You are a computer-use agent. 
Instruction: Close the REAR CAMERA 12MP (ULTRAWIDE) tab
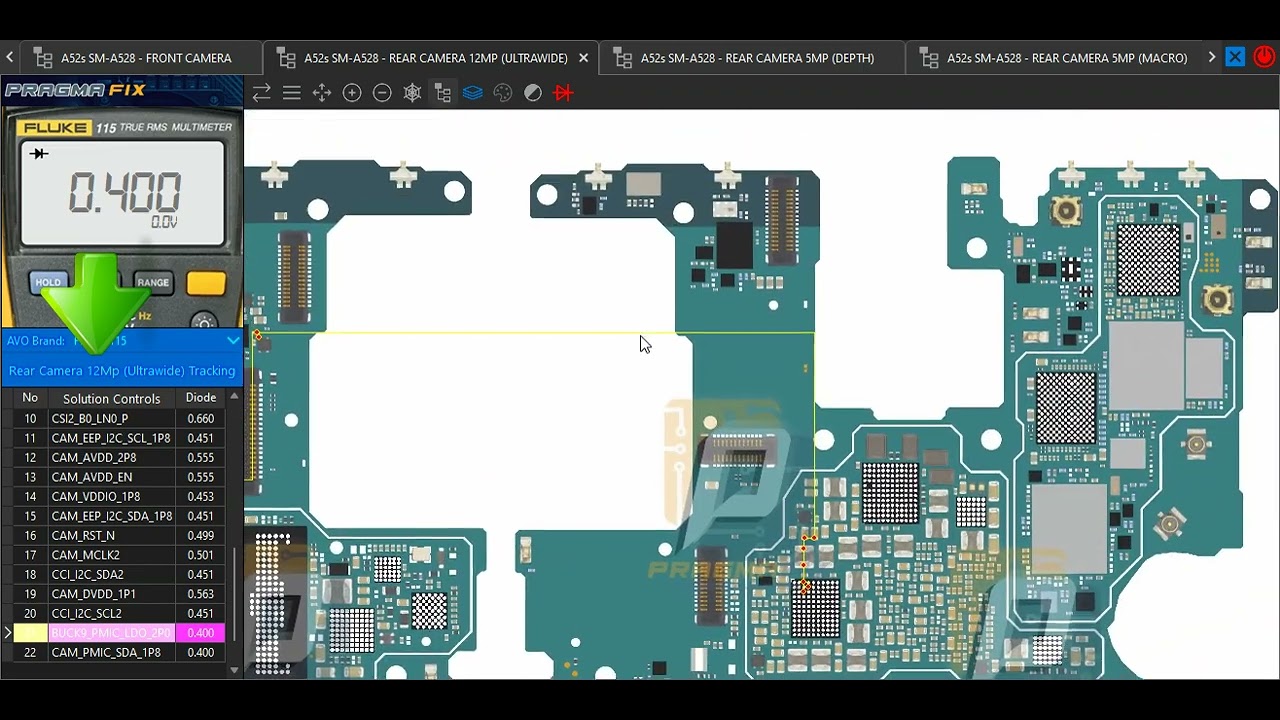pyautogui.click(x=584, y=58)
